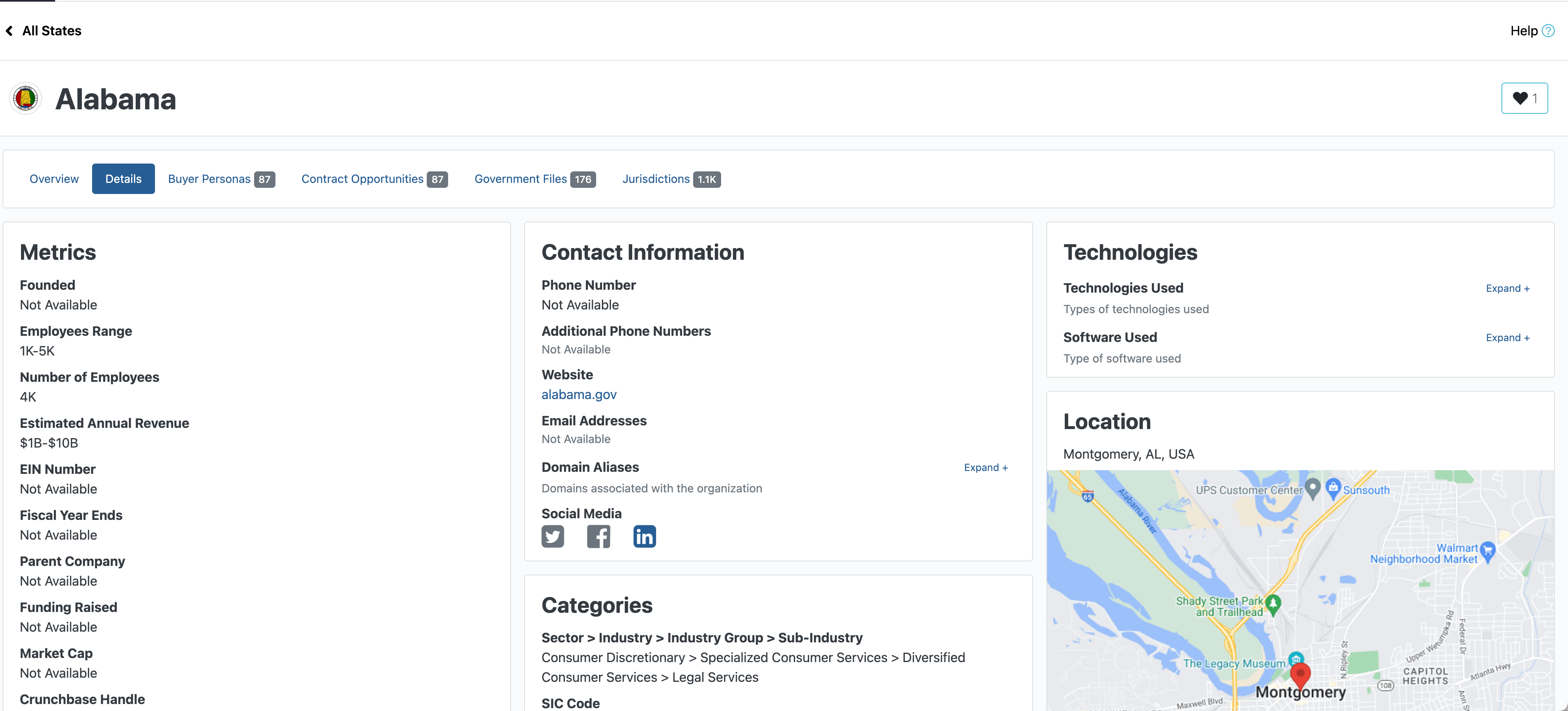
Task: Open the Buyer Personas tab
Action: click(x=222, y=179)
